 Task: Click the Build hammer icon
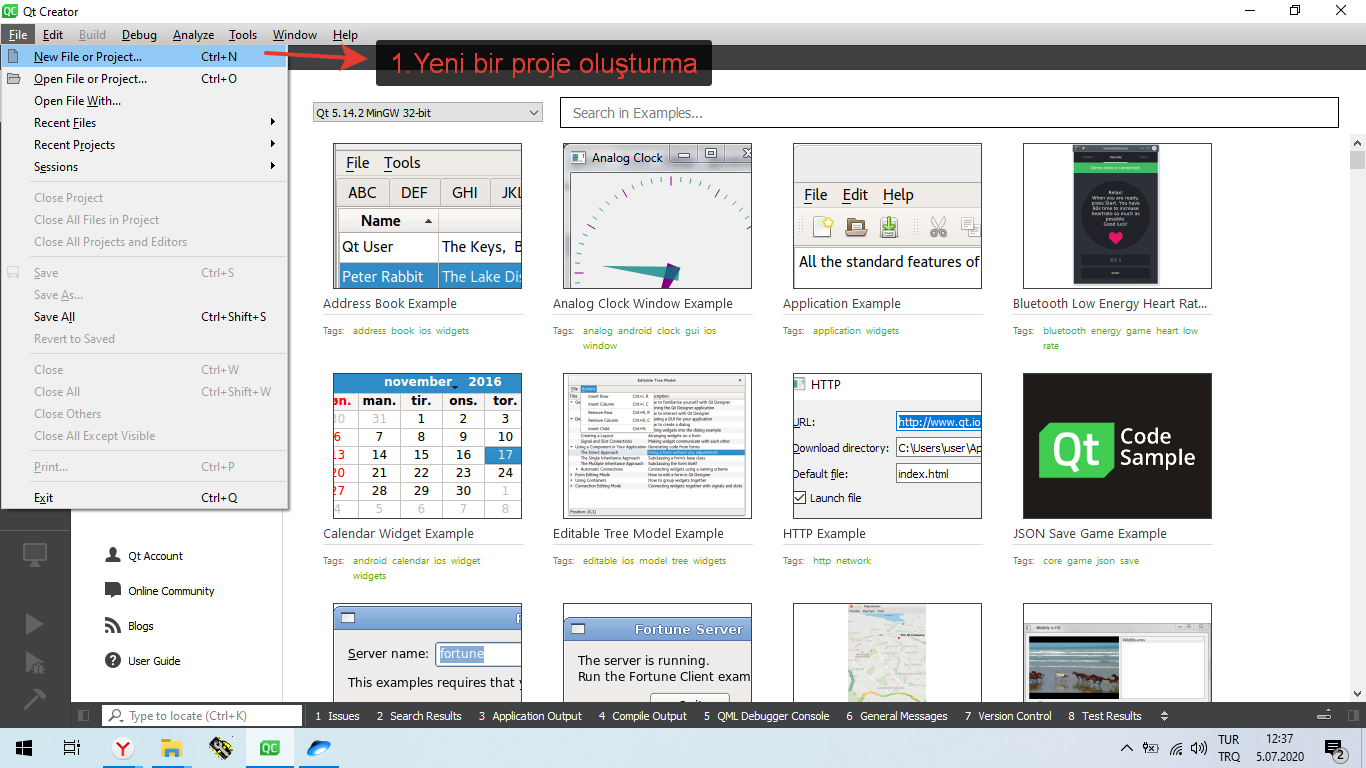[34, 698]
